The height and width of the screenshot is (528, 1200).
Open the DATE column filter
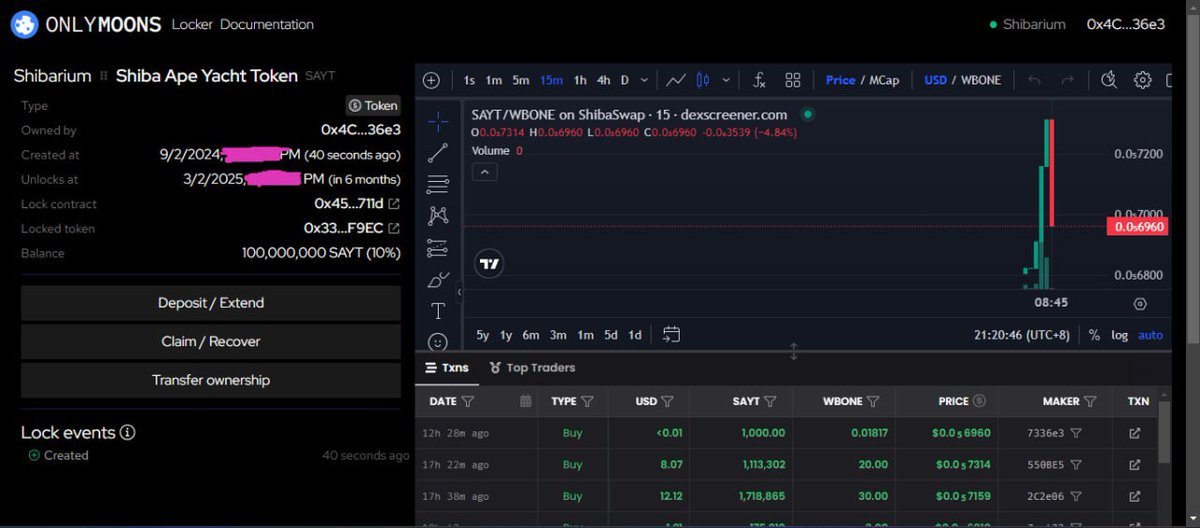click(x=468, y=401)
